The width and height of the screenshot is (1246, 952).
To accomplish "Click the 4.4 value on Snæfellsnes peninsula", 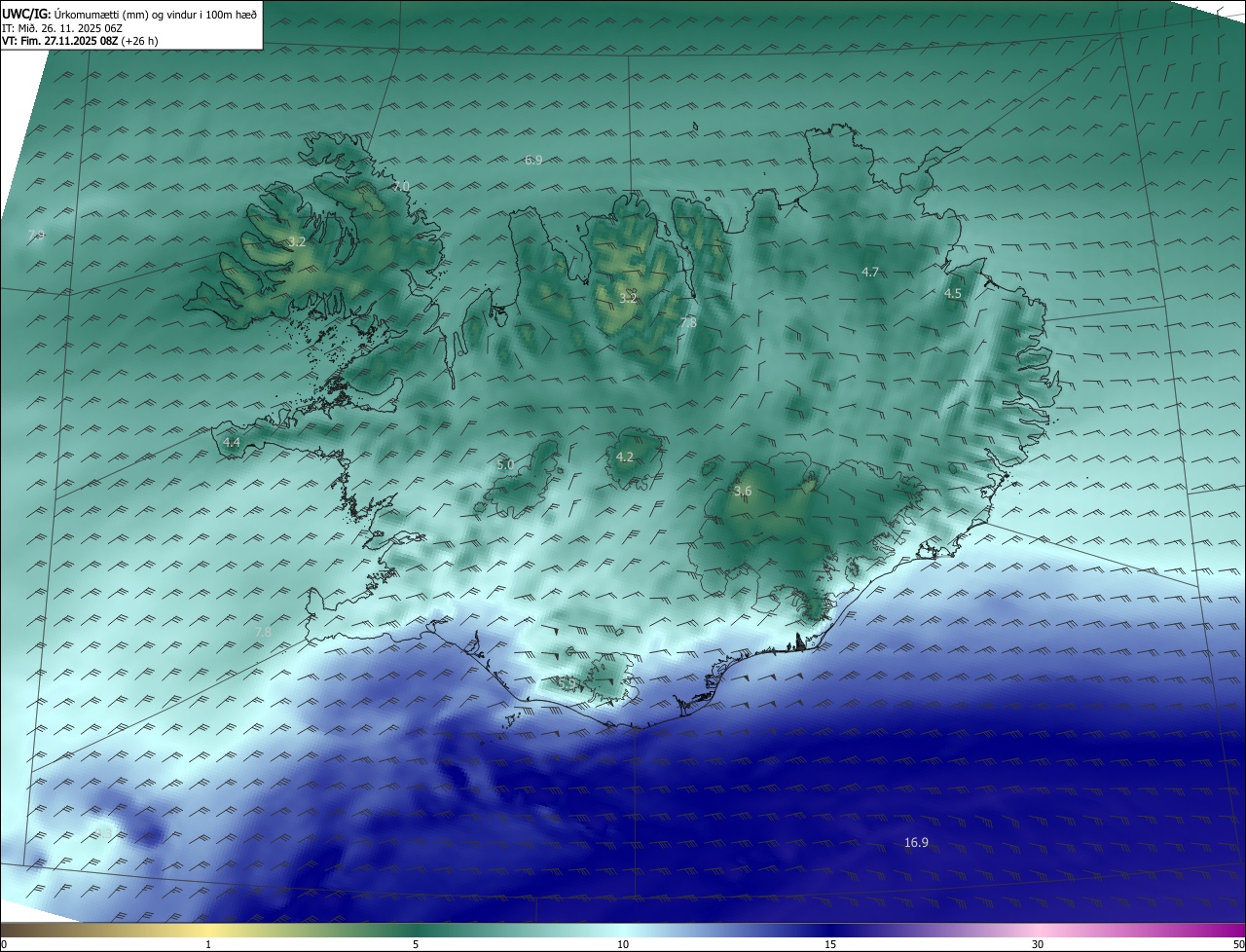I will [232, 442].
